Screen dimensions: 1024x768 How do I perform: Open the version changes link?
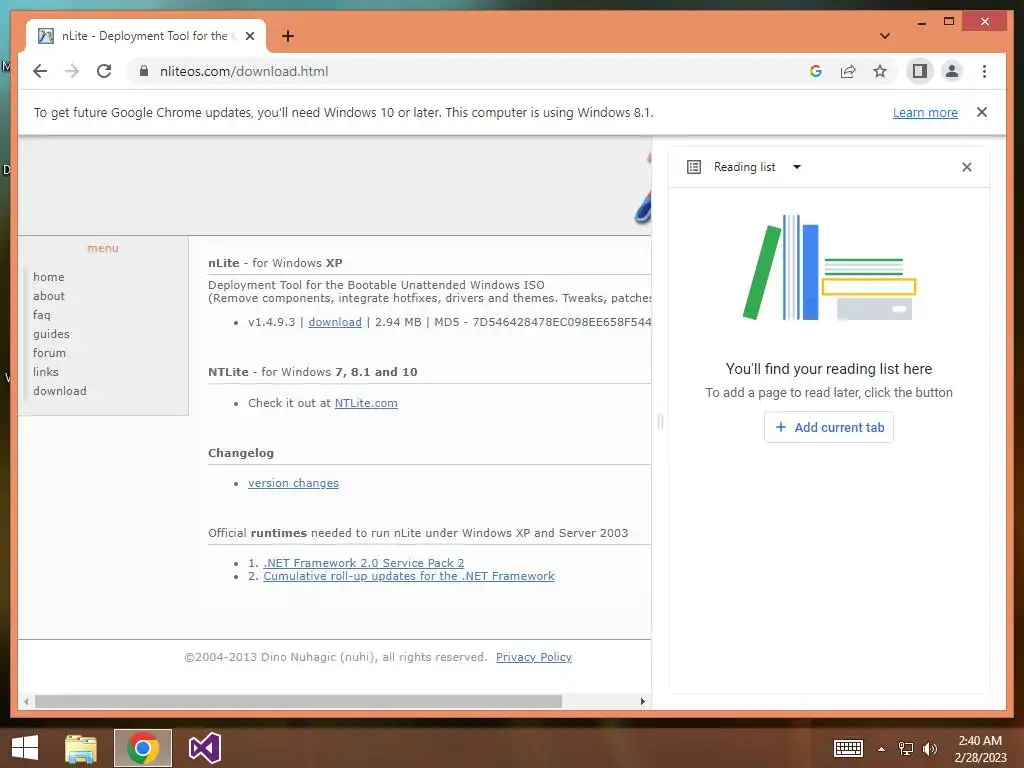(293, 483)
